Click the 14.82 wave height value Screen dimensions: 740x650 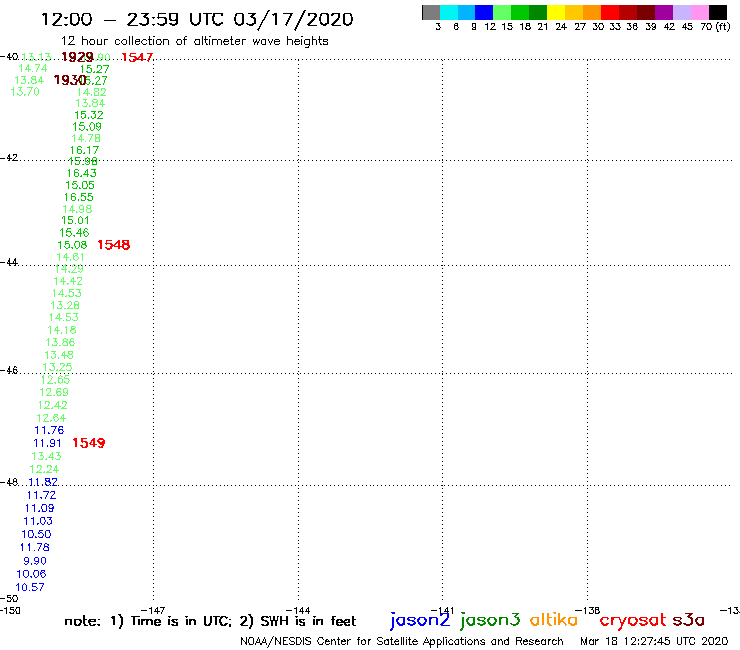coord(92,93)
